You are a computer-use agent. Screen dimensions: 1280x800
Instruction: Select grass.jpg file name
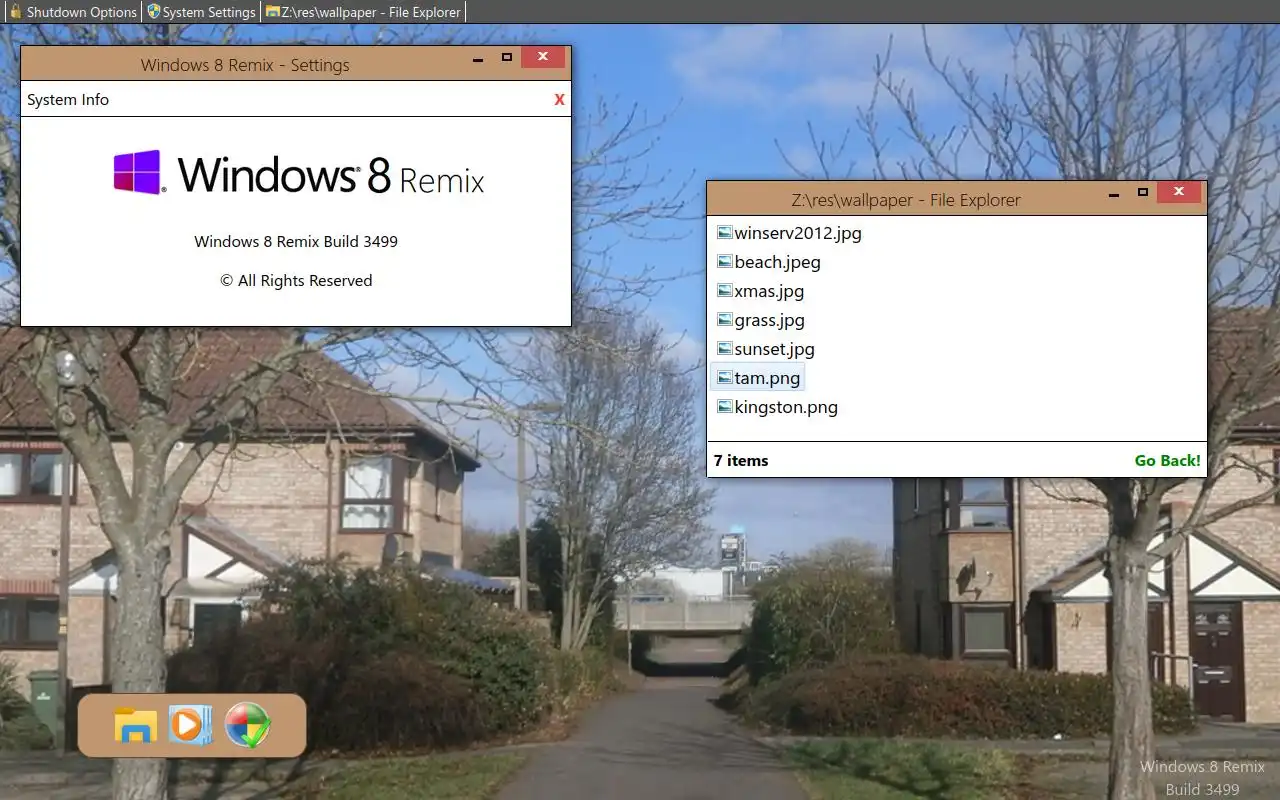(x=769, y=320)
